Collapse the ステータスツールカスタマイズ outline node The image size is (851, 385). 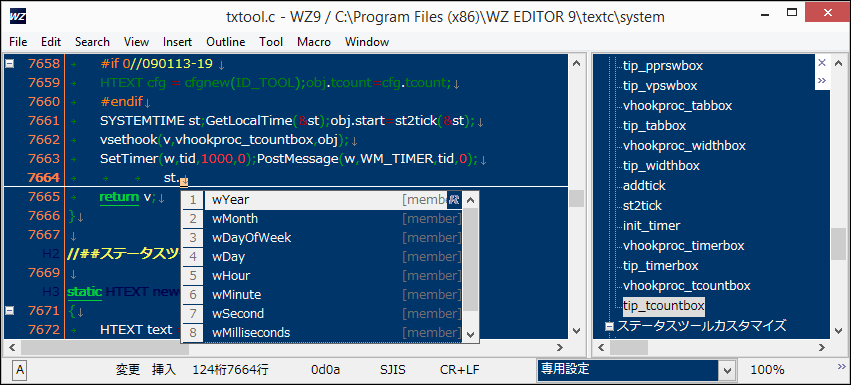coord(609,326)
